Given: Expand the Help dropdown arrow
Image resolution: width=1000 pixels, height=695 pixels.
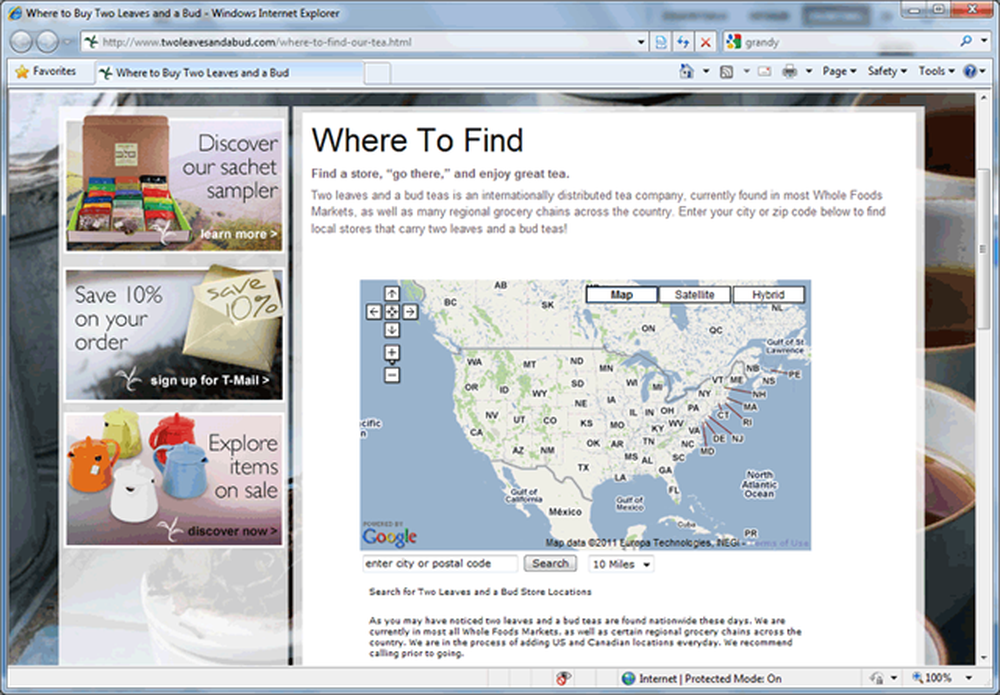Looking at the screenshot, I should (983, 71).
